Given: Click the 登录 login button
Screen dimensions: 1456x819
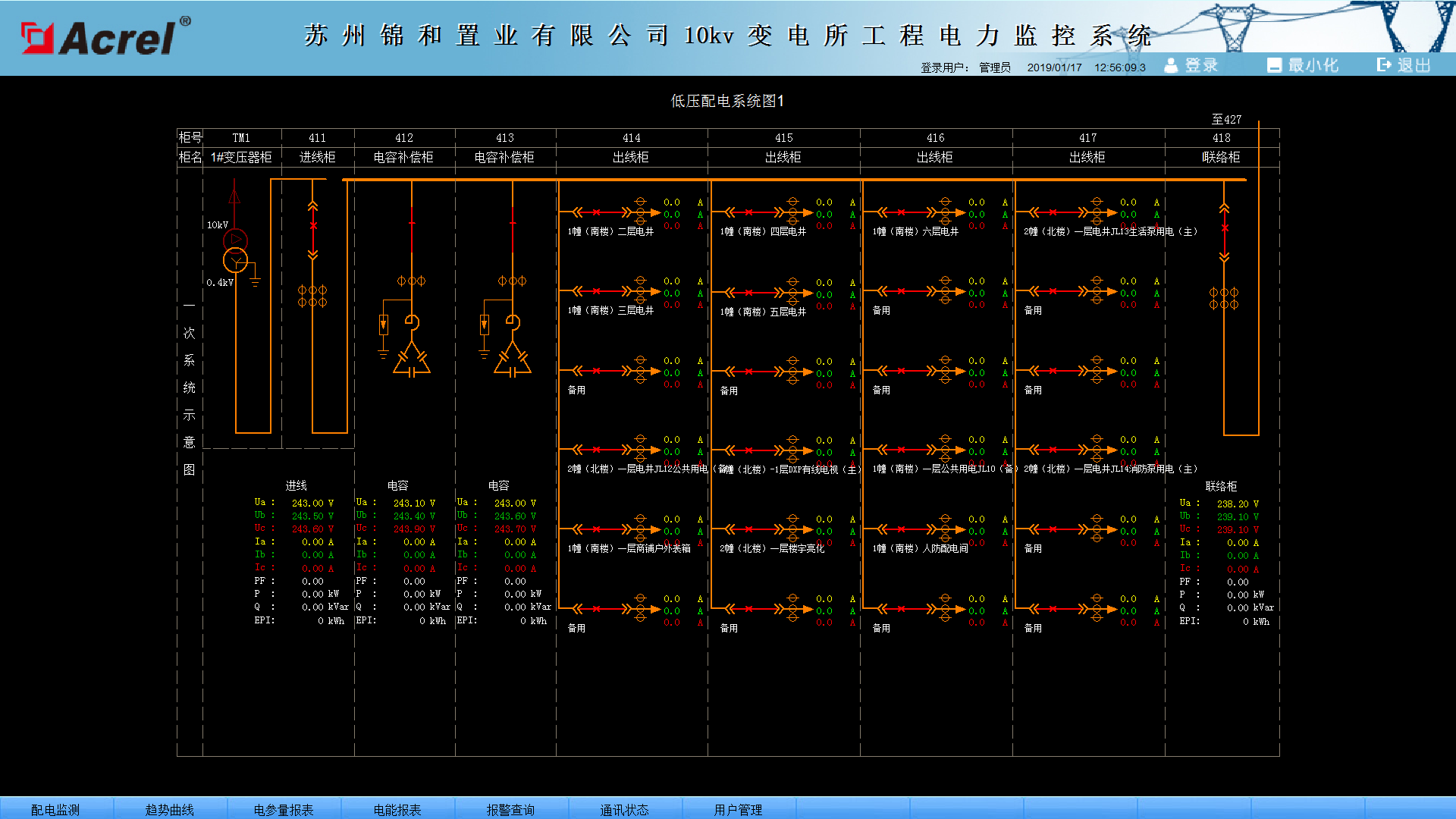Looking at the screenshot, I should tap(1191, 65).
